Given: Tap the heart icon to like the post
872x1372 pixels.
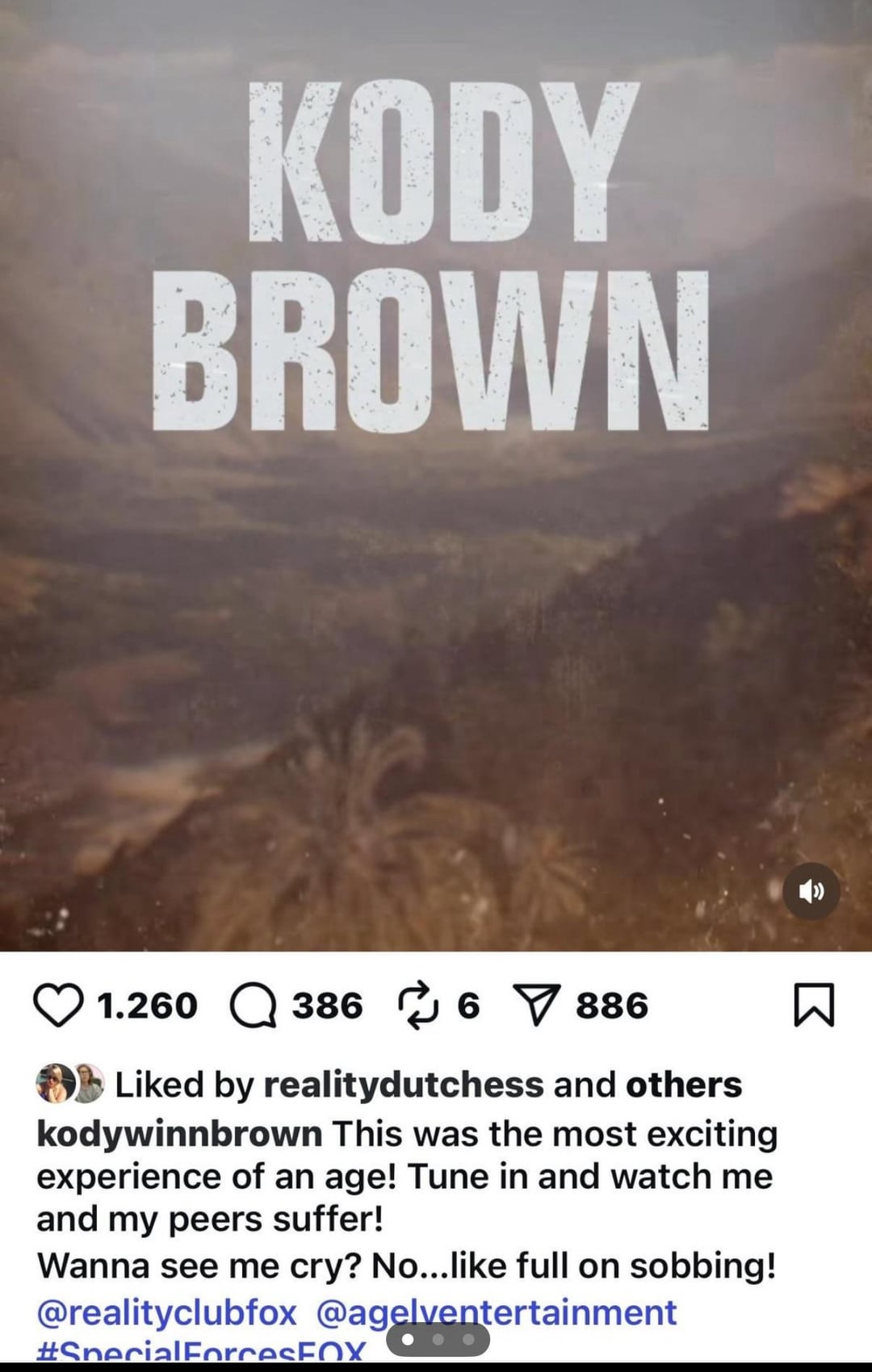Looking at the screenshot, I should click(58, 1006).
